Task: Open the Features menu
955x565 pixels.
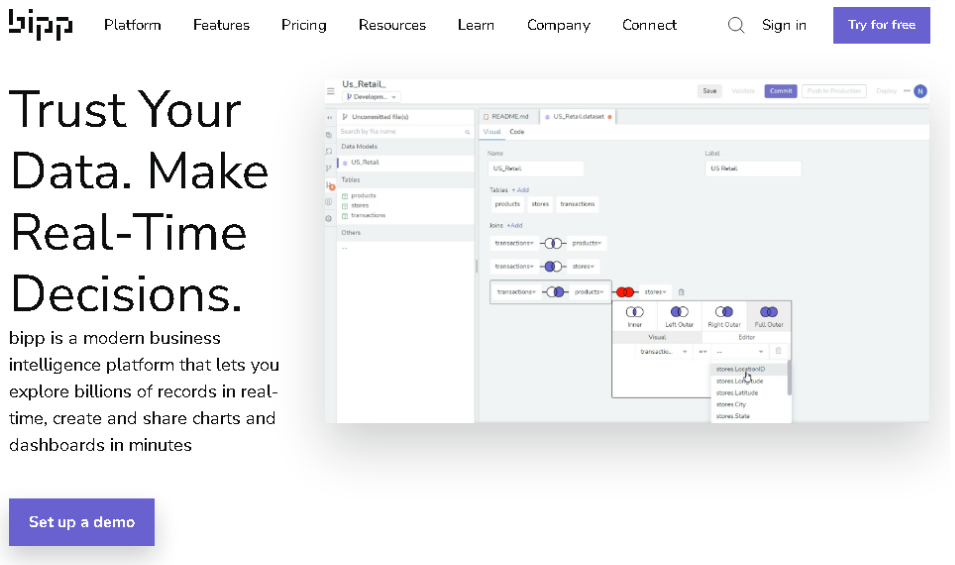Action: [x=221, y=25]
